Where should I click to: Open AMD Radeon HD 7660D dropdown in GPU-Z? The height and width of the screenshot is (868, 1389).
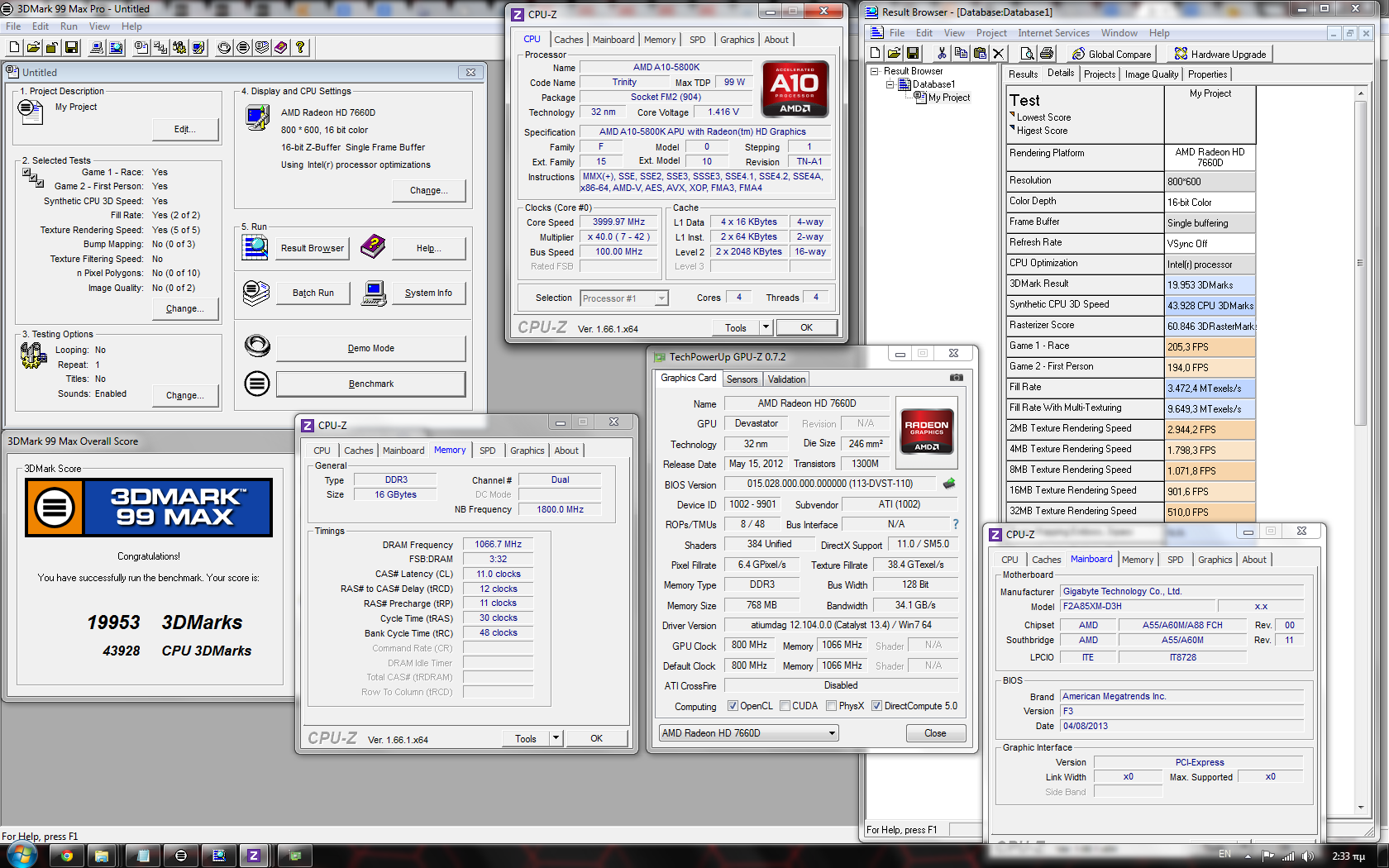[x=748, y=733]
